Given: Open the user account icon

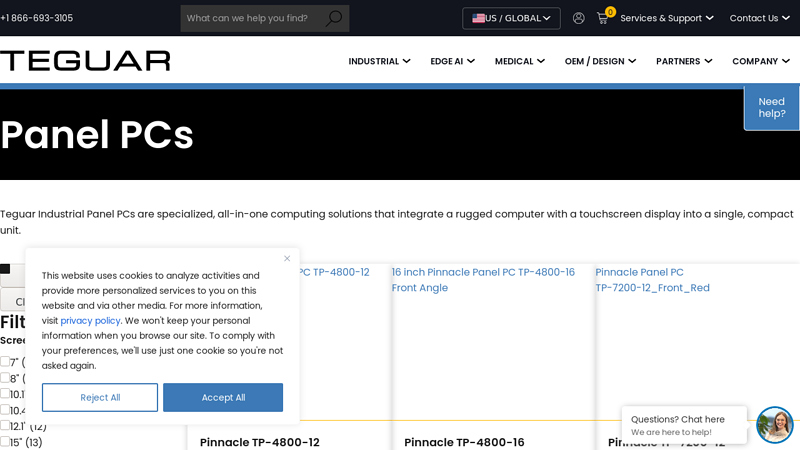Looking at the screenshot, I should [x=578, y=18].
